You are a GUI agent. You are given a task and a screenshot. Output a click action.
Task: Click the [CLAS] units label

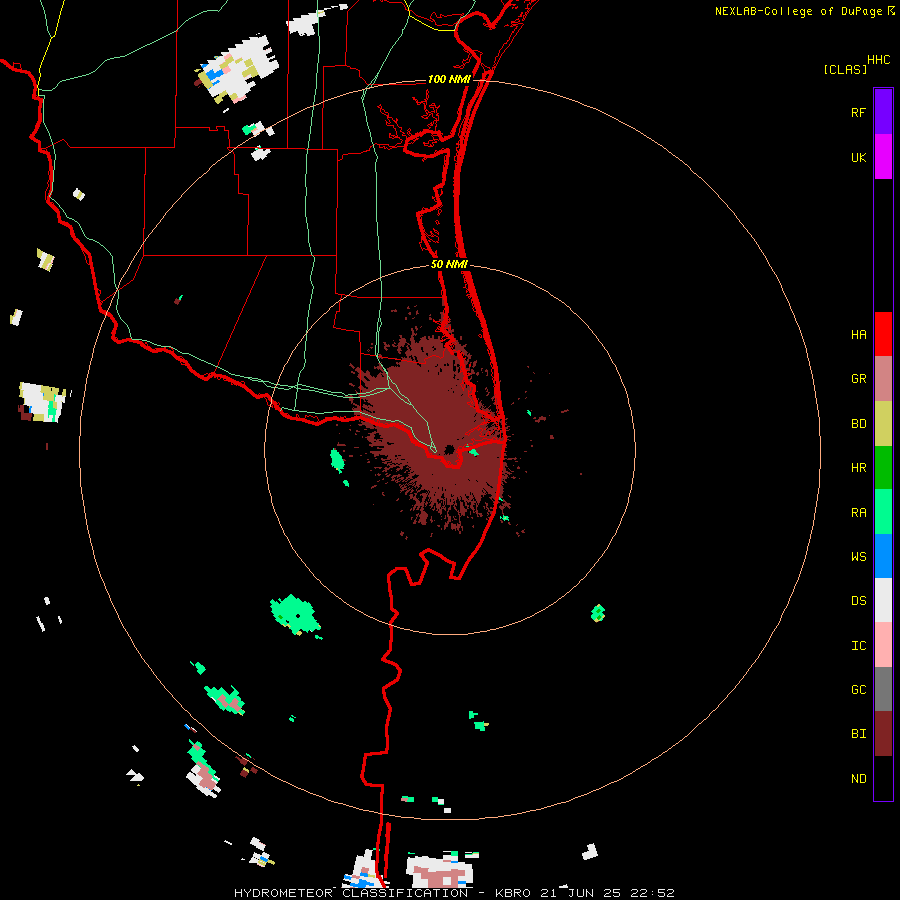(845, 69)
